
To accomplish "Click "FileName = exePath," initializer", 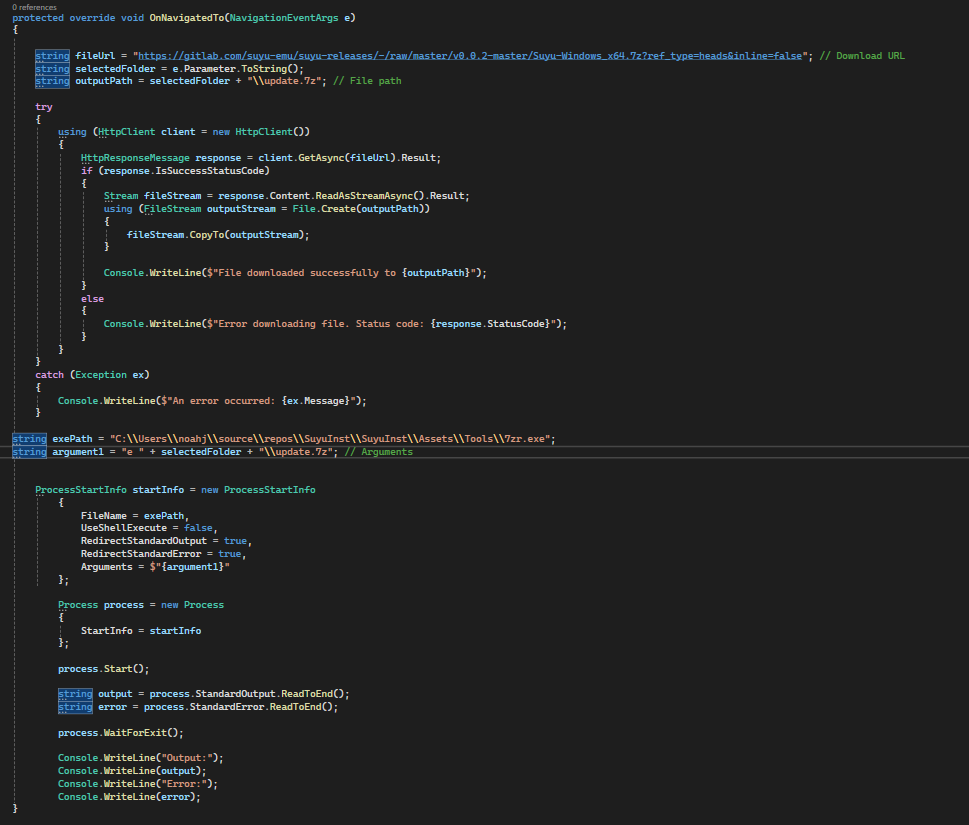I will point(135,515).
